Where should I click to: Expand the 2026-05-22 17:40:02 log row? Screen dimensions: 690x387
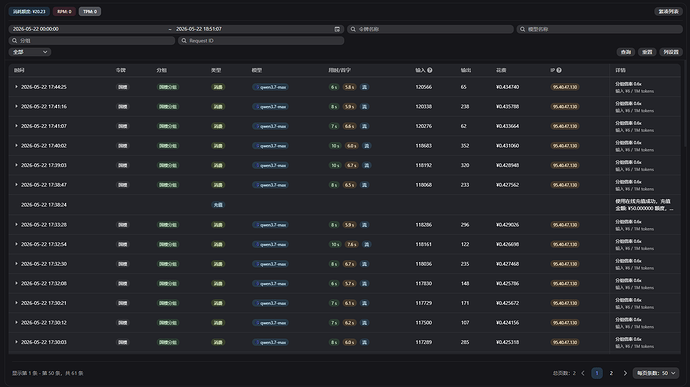(16, 146)
